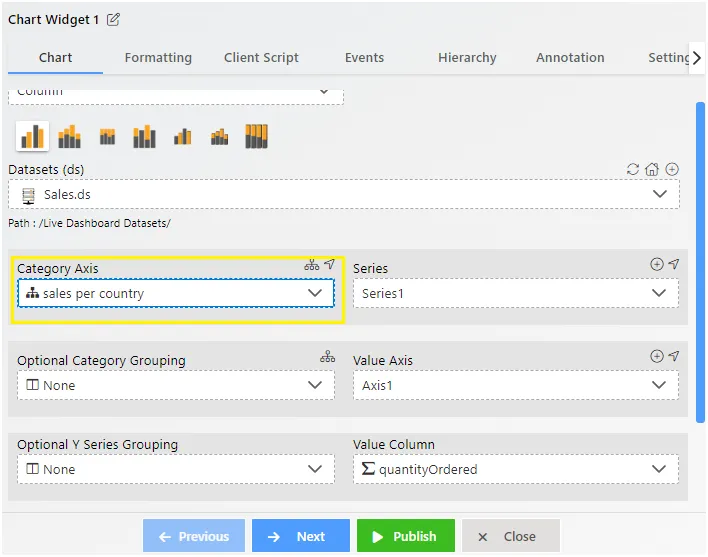Add a new dataset with plus icon

pos(672,169)
